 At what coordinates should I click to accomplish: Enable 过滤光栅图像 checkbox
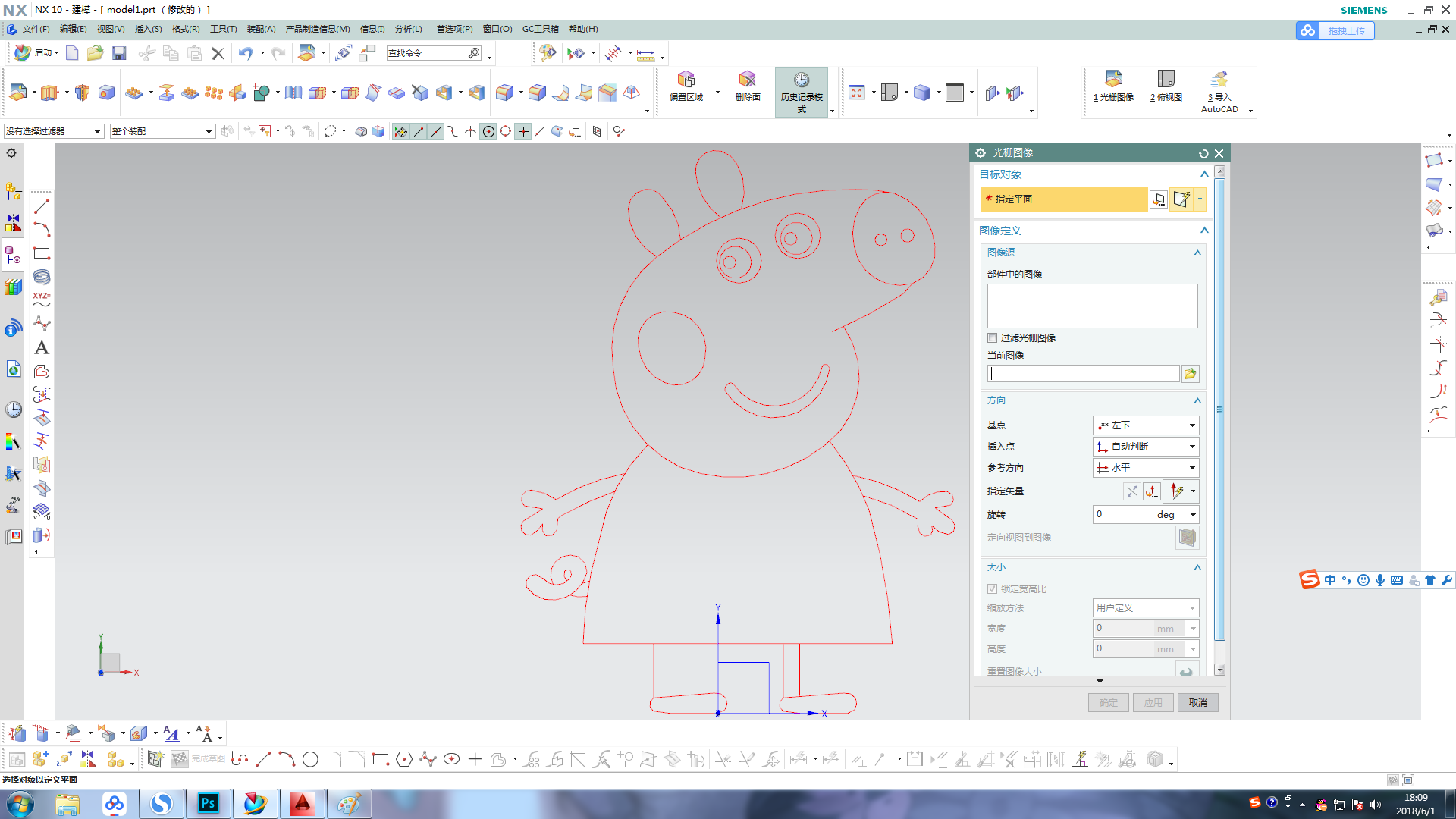click(992, 338)
